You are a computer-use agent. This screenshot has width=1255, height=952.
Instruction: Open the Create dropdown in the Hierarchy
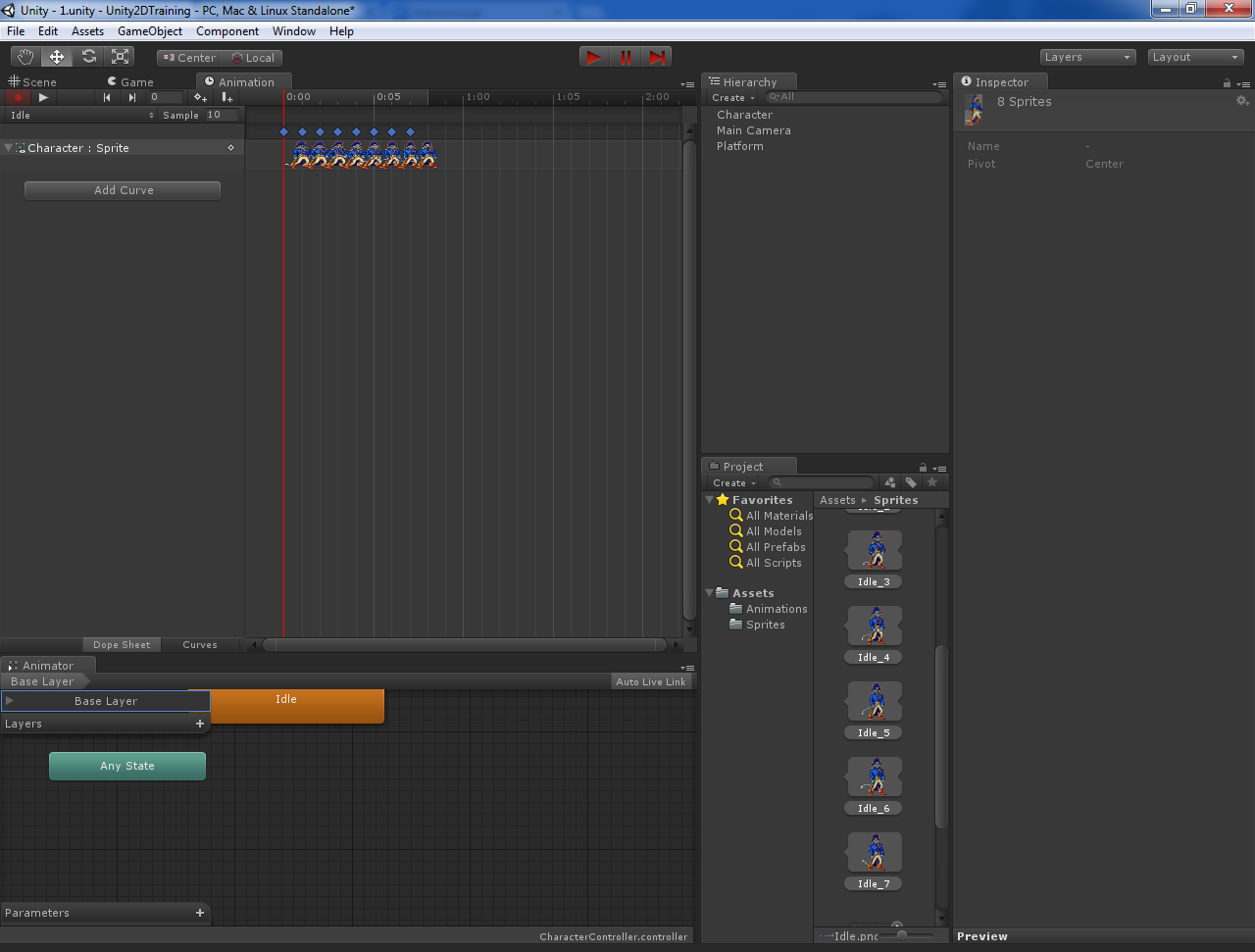point(733,98)
